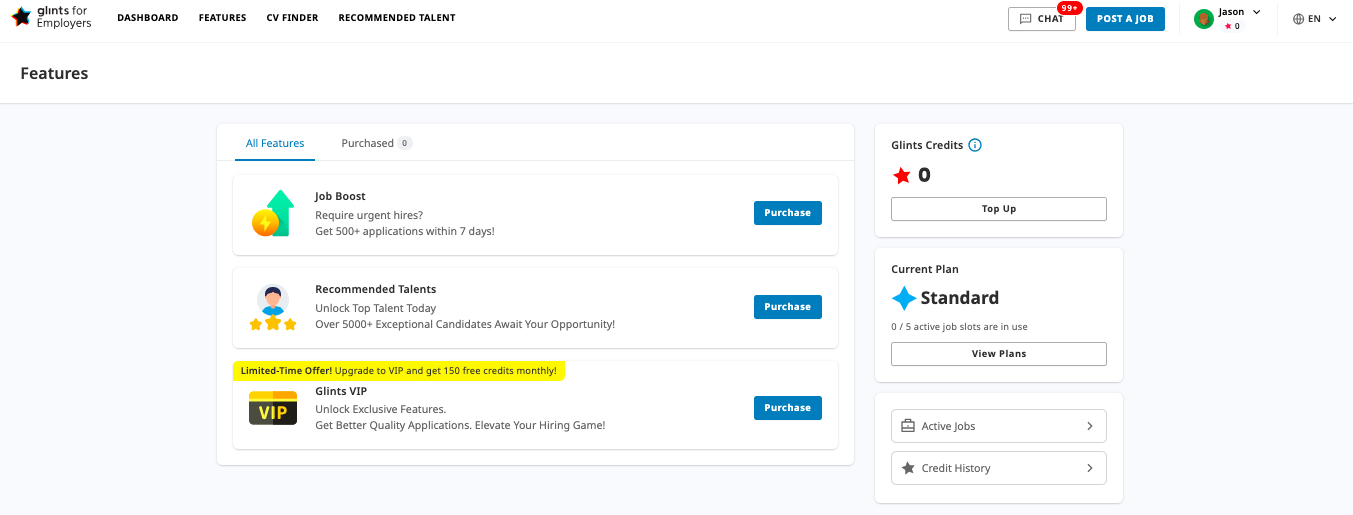Click 'Get 500+ applications within 7 days!' text

(x=405, y=231)
